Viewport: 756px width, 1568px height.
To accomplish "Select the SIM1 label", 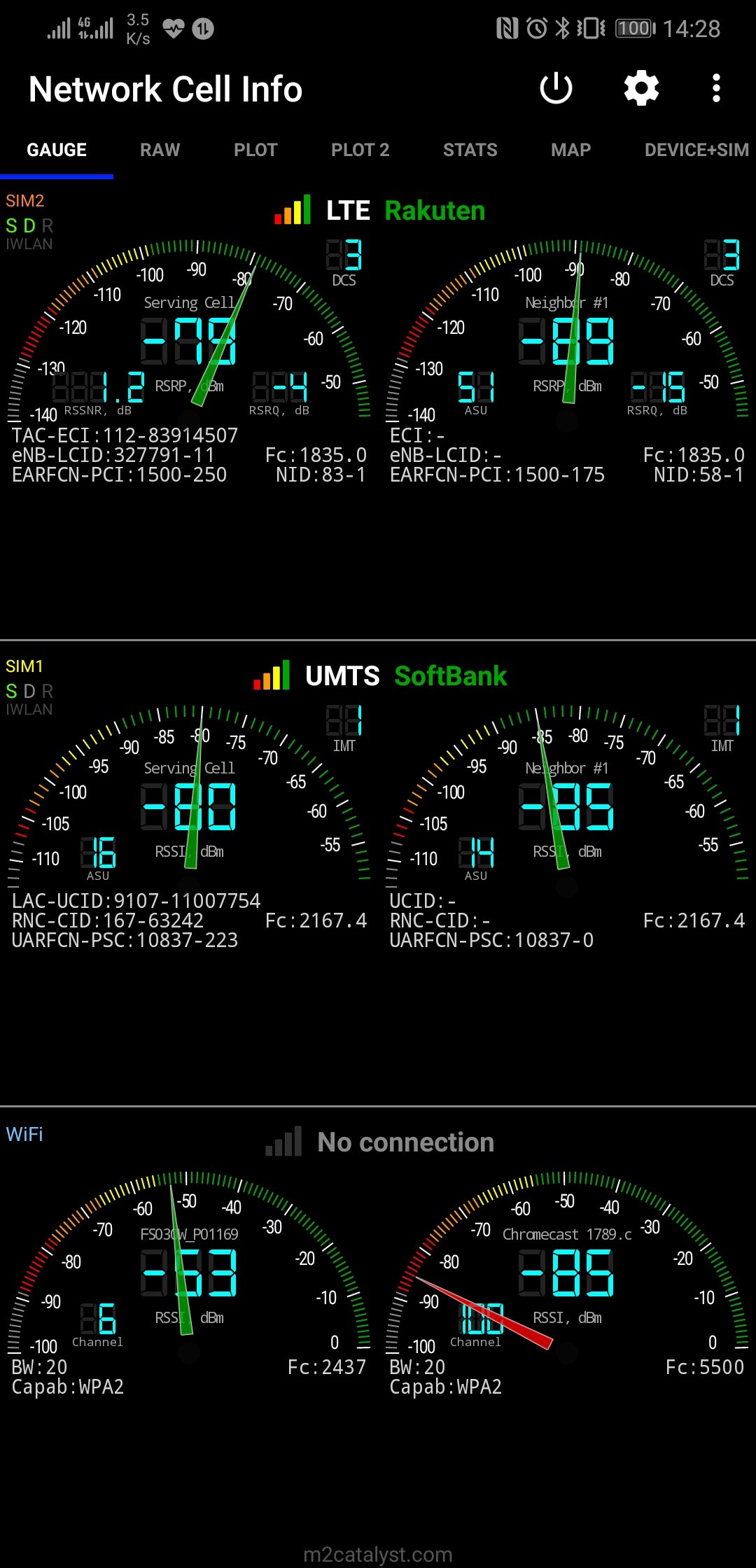I will coord(24,666).
